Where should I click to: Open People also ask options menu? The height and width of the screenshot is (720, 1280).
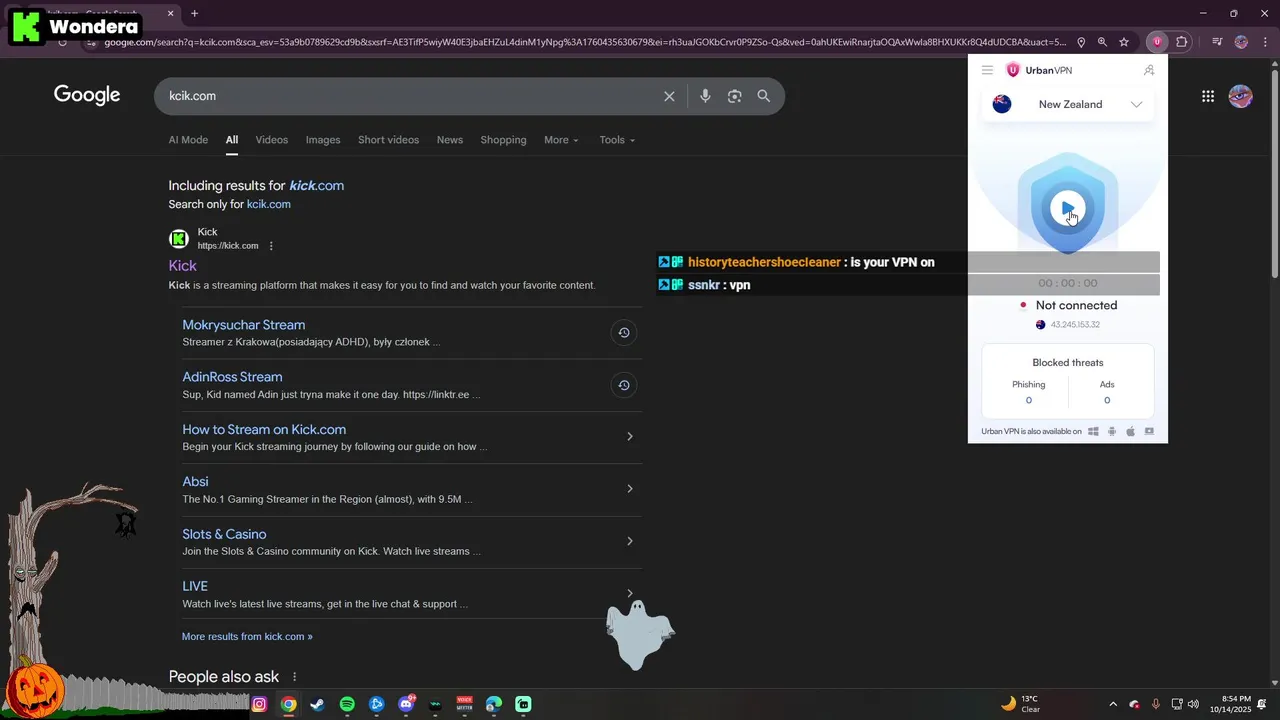(294, 677)
